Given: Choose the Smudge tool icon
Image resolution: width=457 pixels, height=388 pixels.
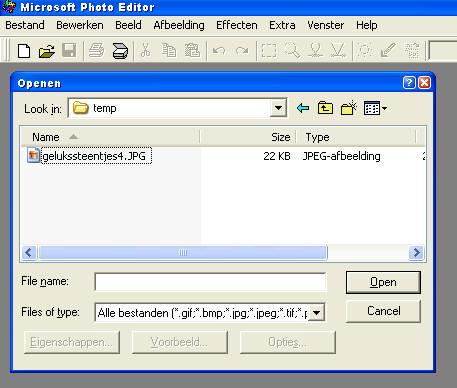Looking at the screenshot, I should coord(315,51).
